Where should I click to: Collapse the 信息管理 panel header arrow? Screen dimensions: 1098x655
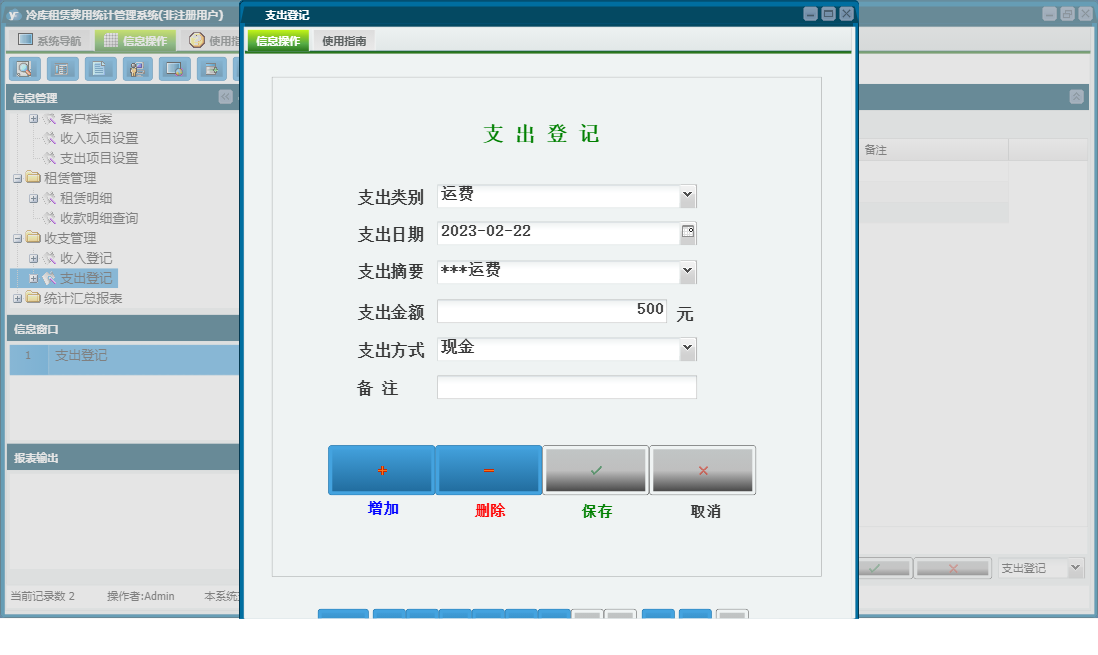pyautogui.click(x=225, y=97)
